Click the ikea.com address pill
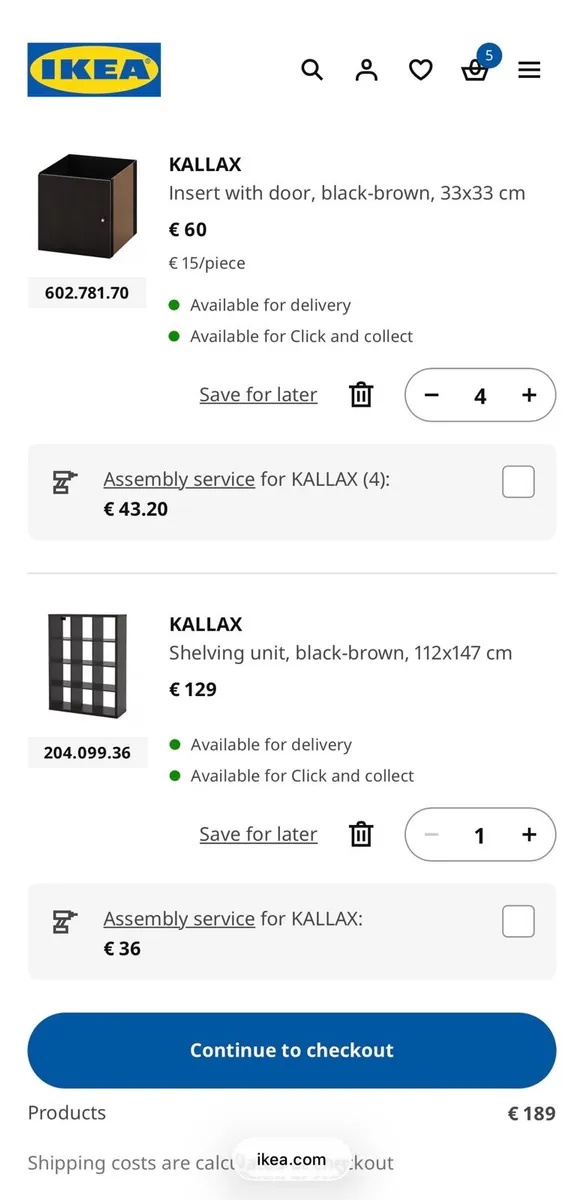This screenshot has width=584, height=1200. click(x=291, y=1159)
